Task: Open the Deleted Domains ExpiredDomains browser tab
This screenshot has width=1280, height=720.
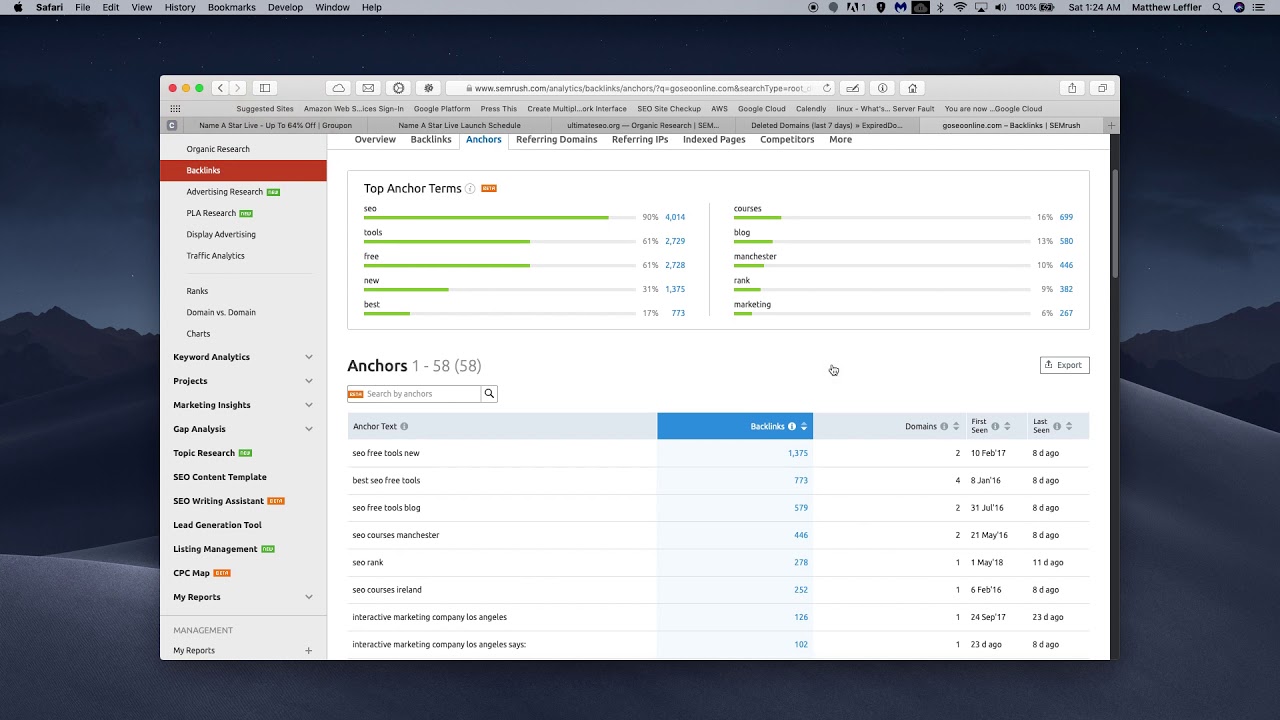Action: [827, 125]
